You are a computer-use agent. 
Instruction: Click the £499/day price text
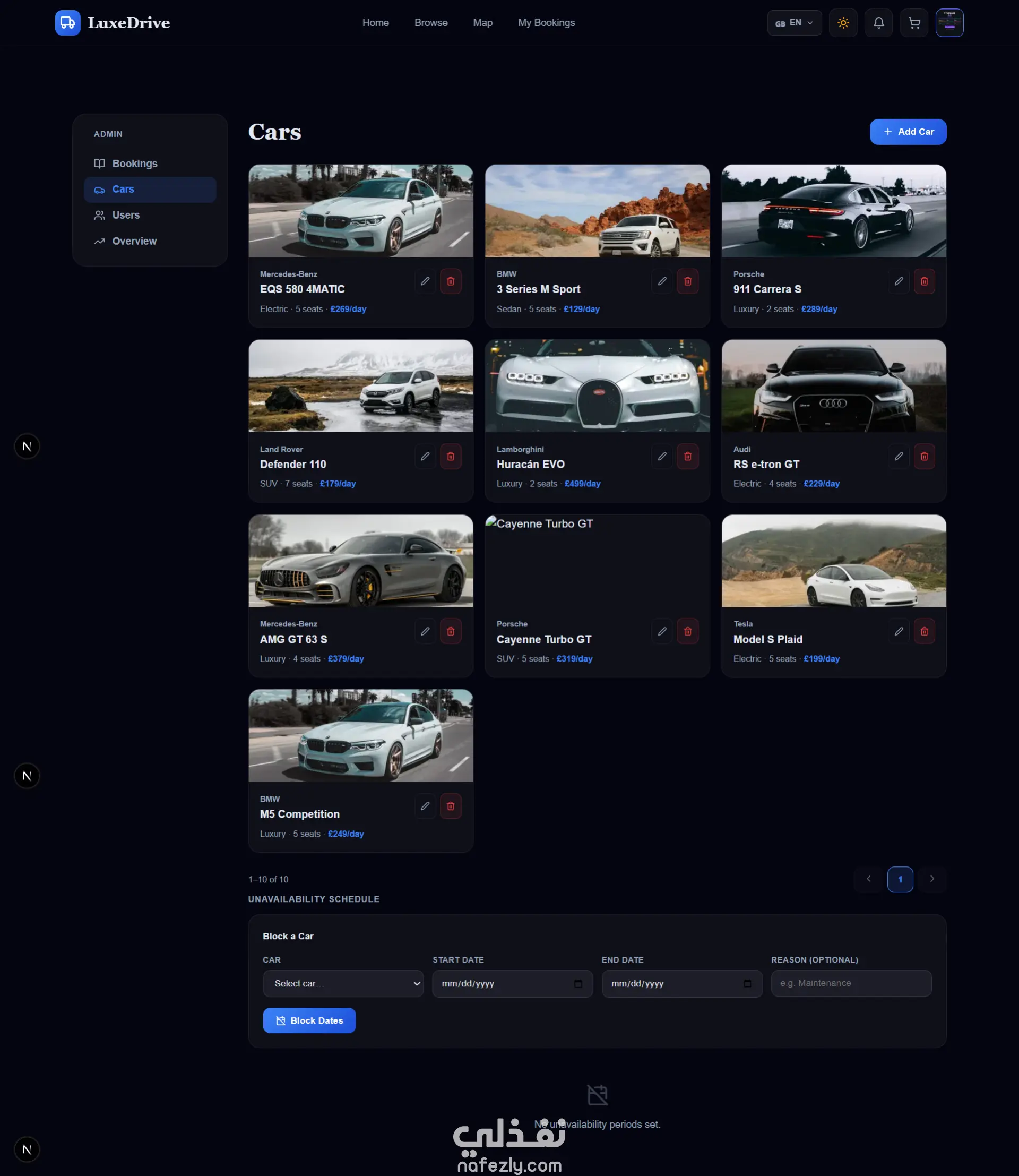582,484
